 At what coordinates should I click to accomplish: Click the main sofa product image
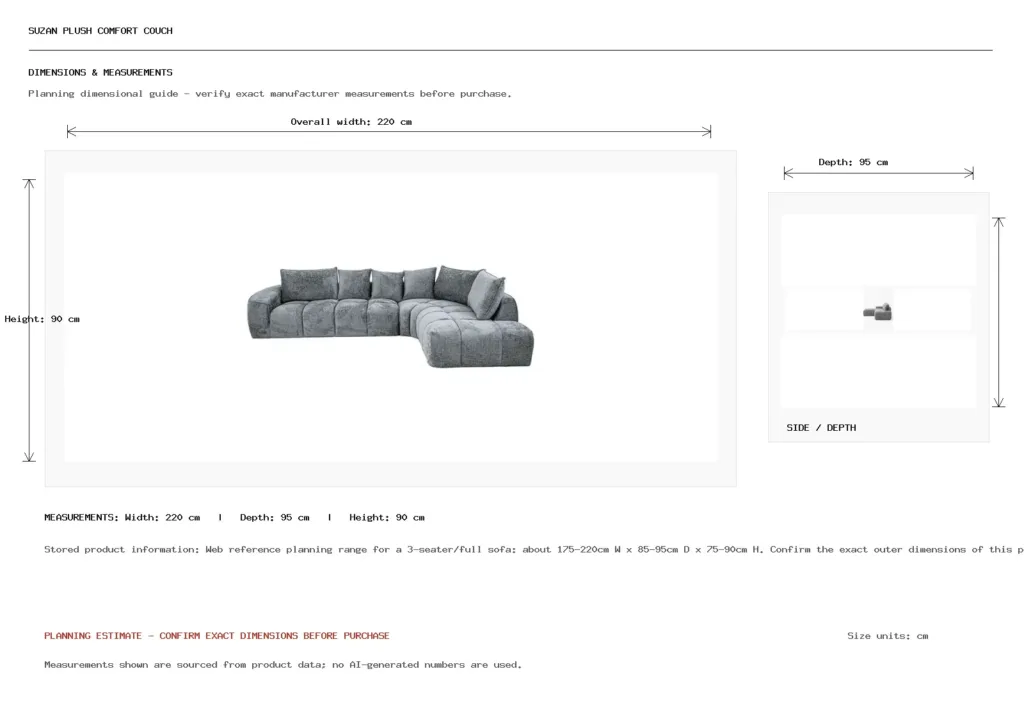391,317
